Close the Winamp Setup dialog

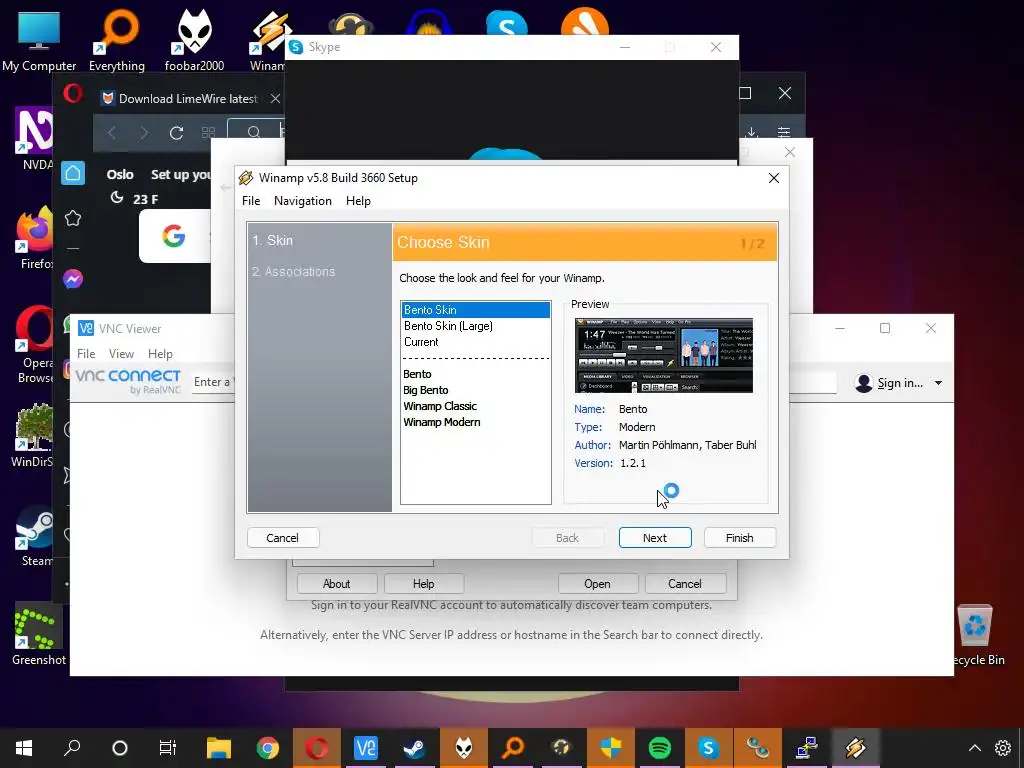pos(774,178)
